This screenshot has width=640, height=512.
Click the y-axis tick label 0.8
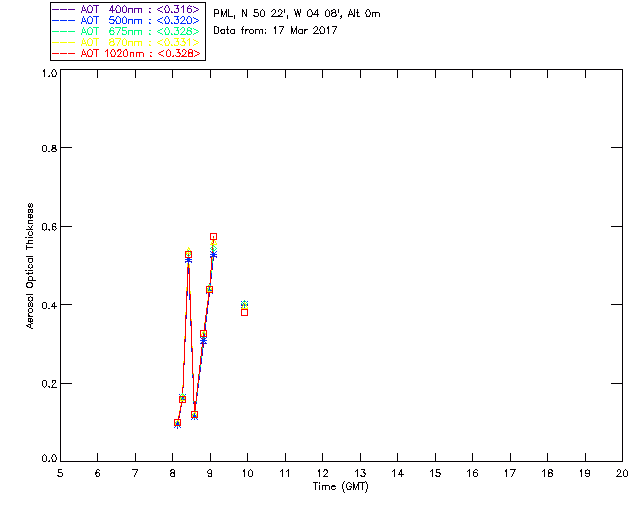click(49, 148)
